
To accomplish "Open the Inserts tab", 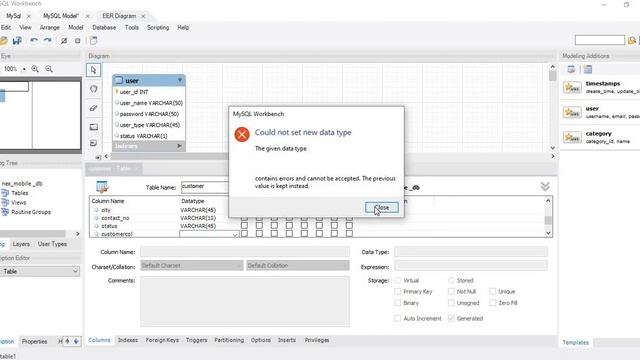I will click(x=287, y=340).
